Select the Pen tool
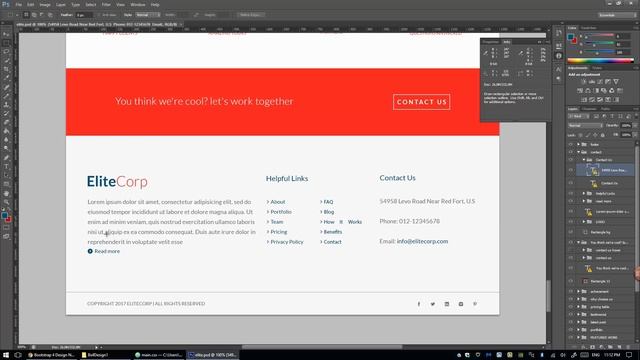The image size is (640, 360). click(6, 158)
